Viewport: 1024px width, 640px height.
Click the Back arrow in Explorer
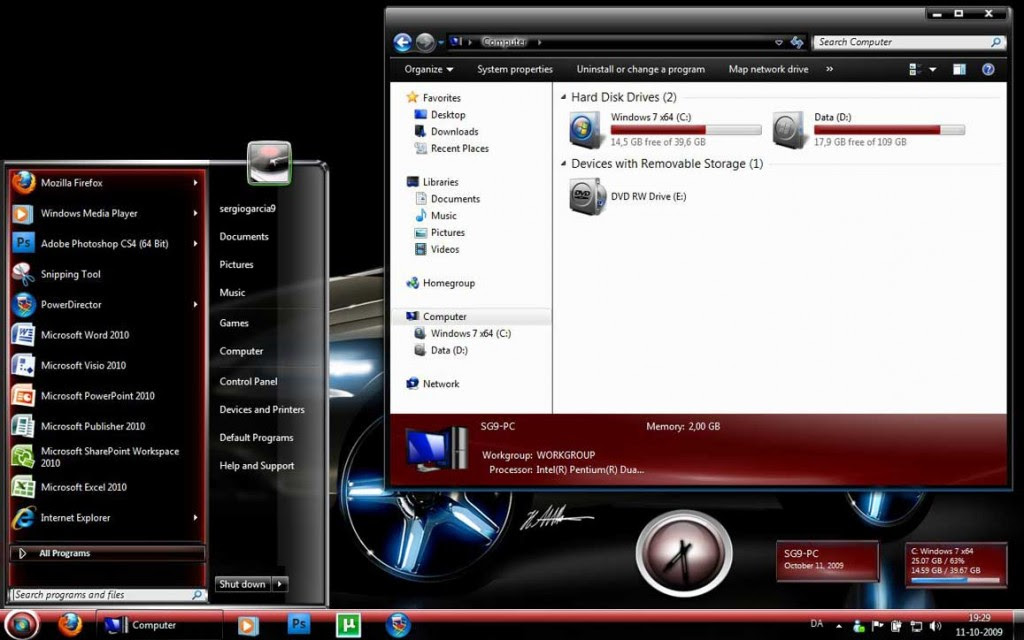pyautogui.click(x=403, y=42)
